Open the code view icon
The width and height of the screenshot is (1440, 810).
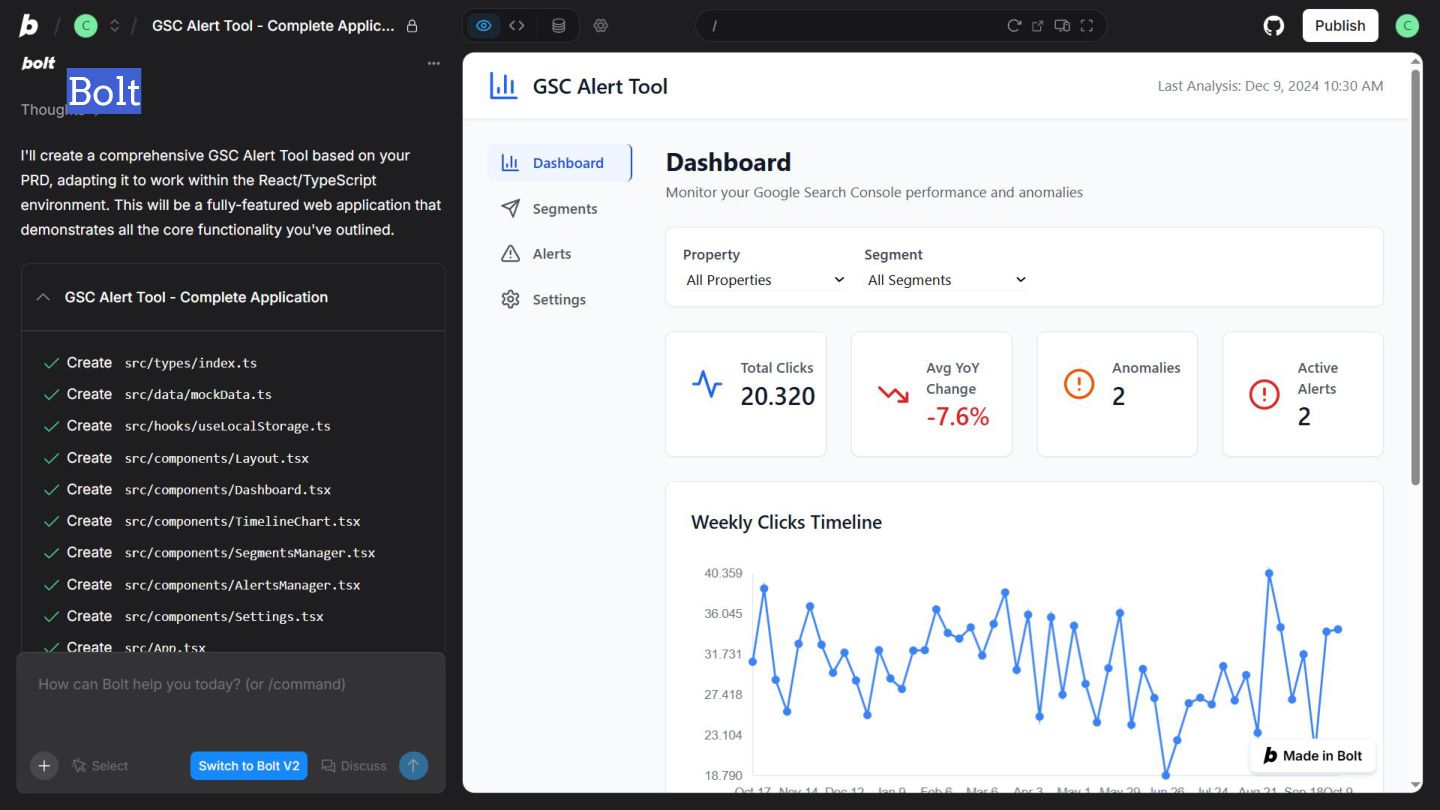pyautogui.click(x=517, y=26)
